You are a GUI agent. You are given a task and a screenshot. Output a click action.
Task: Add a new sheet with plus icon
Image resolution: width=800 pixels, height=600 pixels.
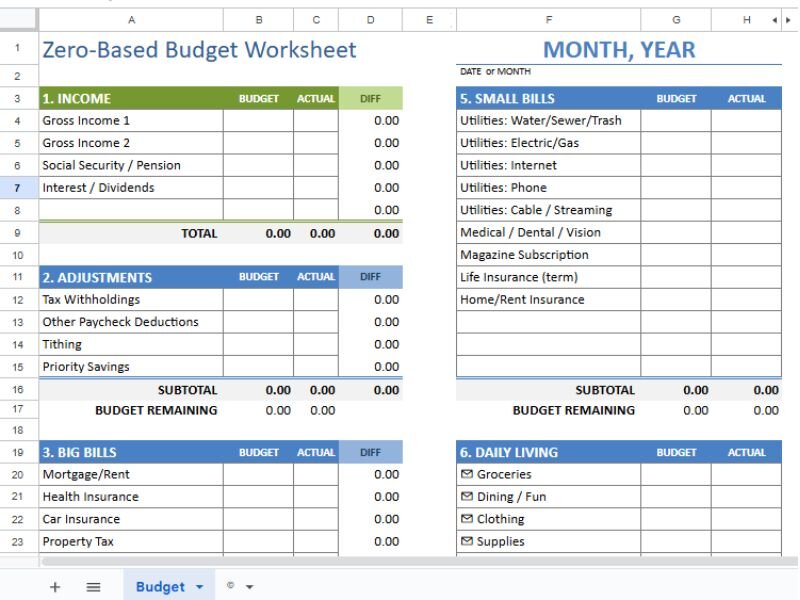(55, 587)
